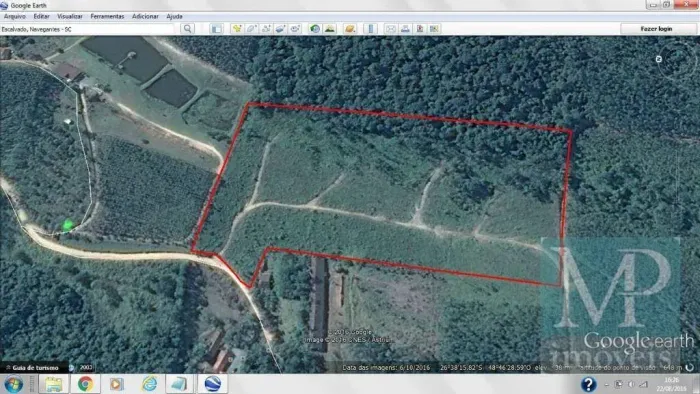Click the coordinates 26°38'15.82"S readout
Screen dimensions: 700x394
(462, 367)
